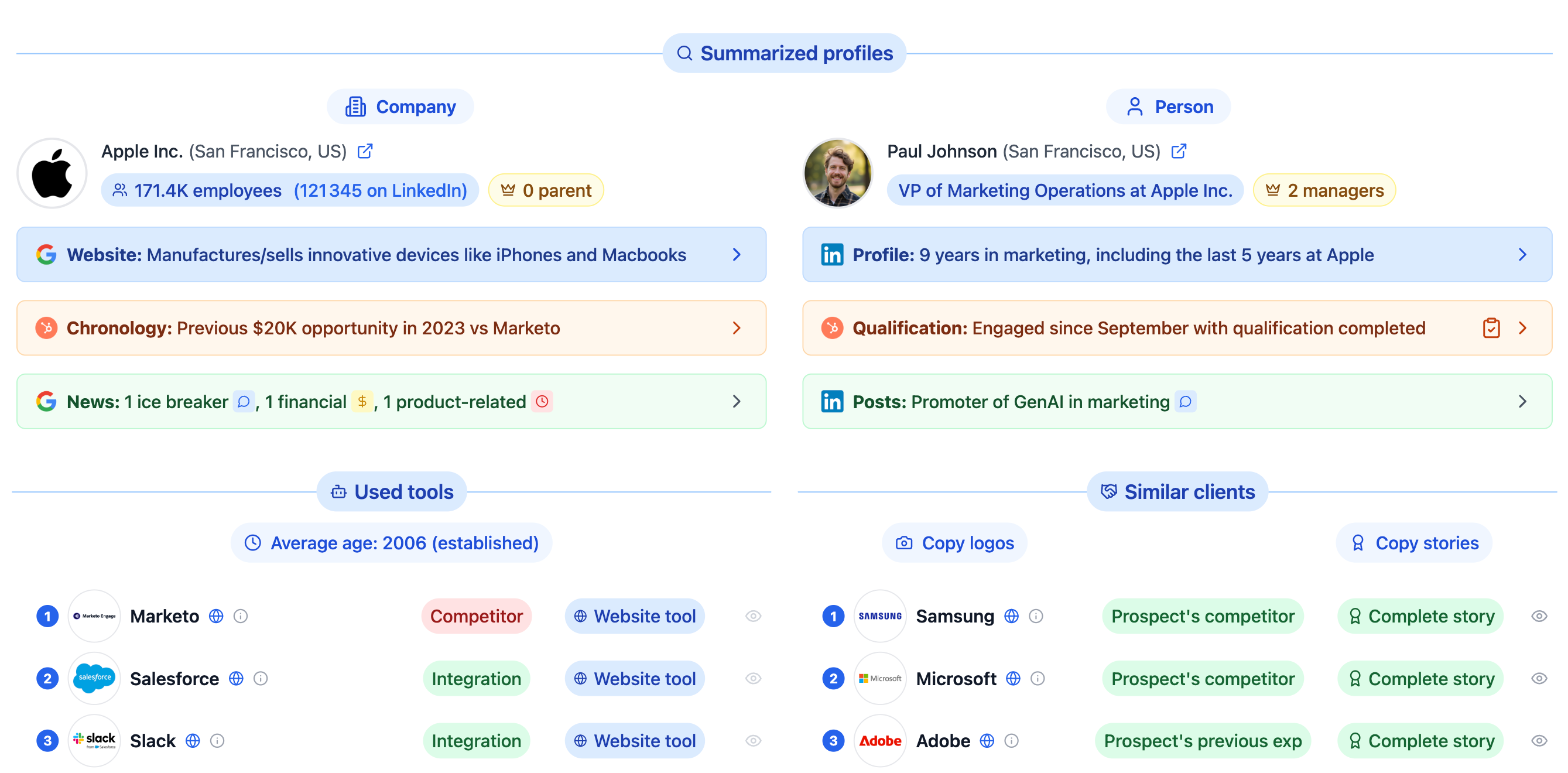Open Apple Inc. external link icon
Image resolution: width=1568 pixels, height=773 pixels.
coord(365,151)
